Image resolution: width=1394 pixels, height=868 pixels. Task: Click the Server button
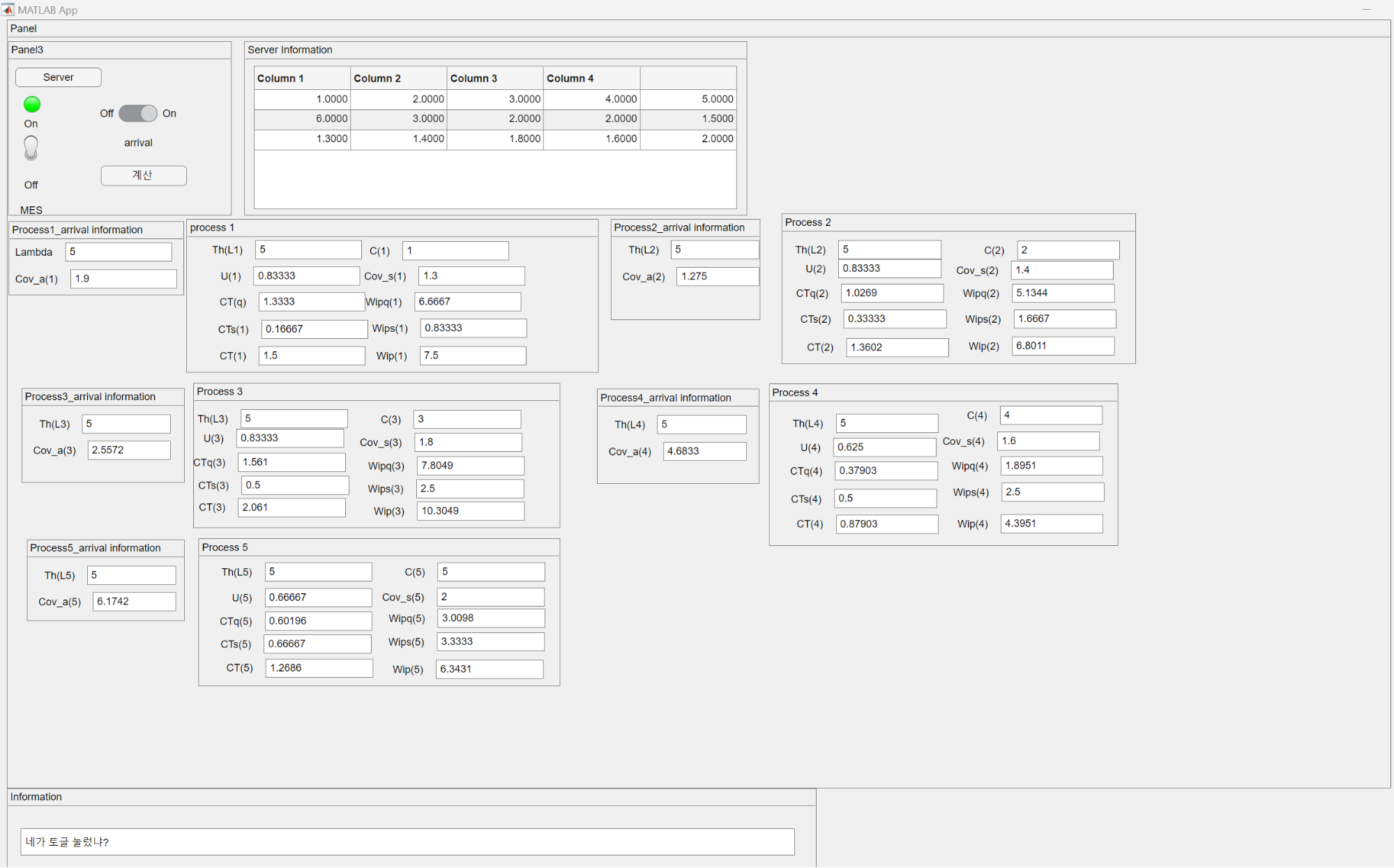point(59,77)
